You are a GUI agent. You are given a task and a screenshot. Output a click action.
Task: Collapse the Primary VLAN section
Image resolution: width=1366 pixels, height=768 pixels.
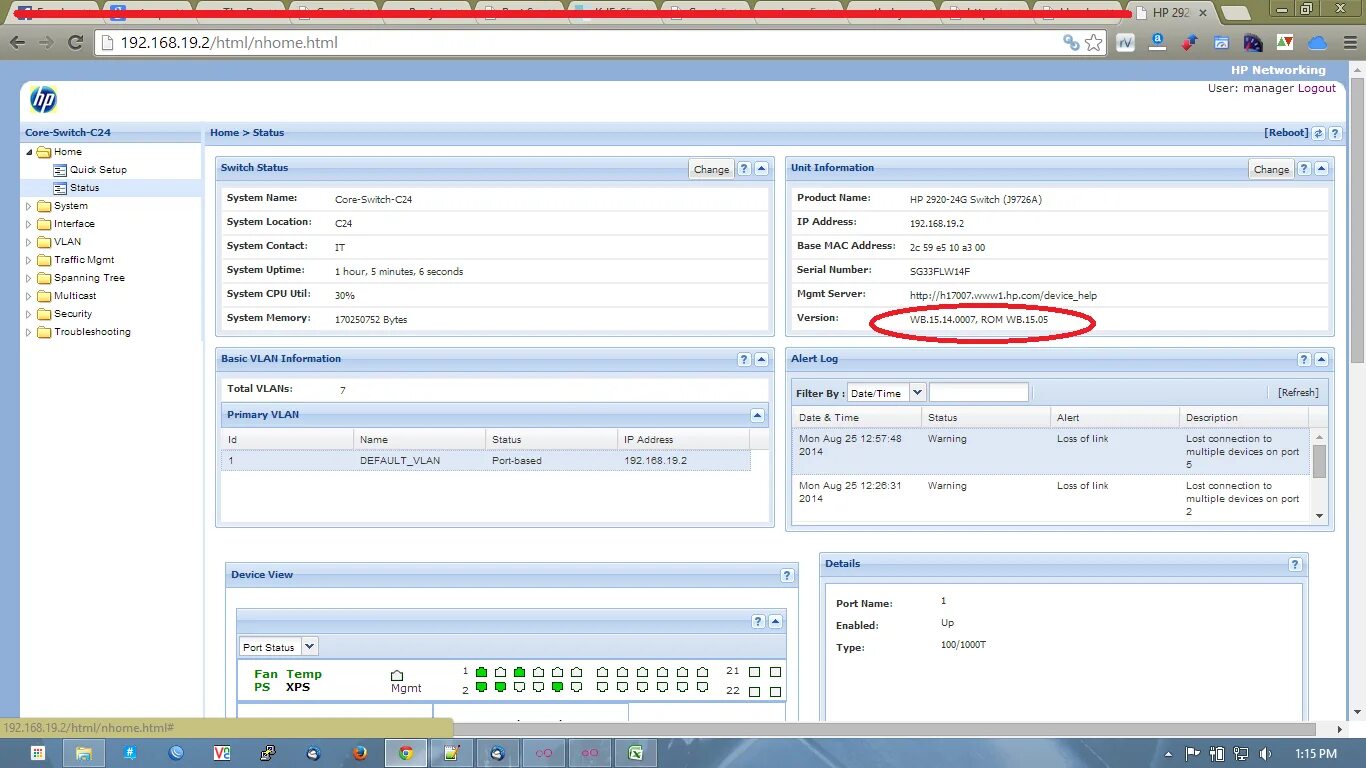[757, 415]
